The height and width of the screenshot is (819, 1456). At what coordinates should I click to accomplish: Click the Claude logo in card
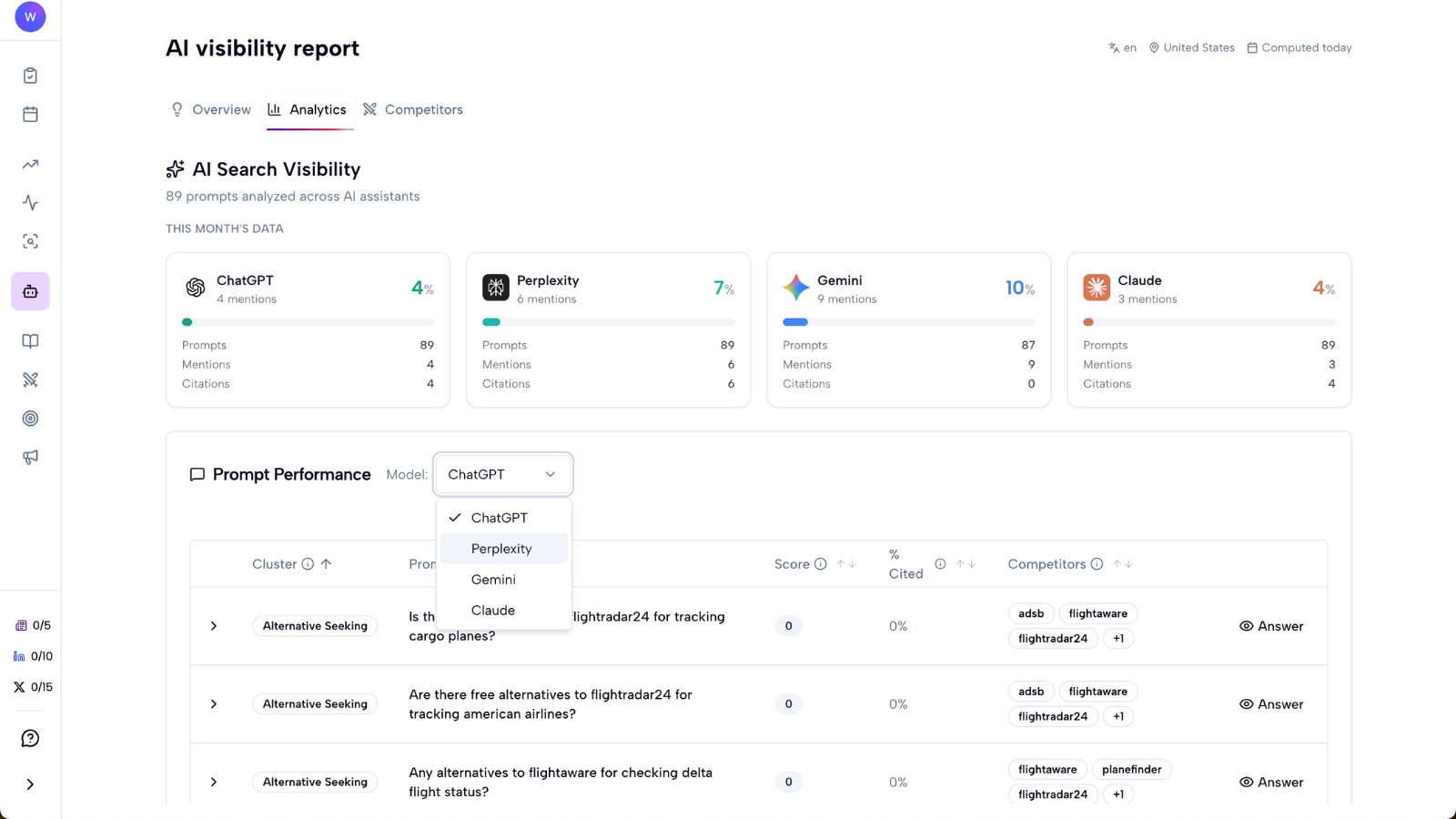point(1097,288)
